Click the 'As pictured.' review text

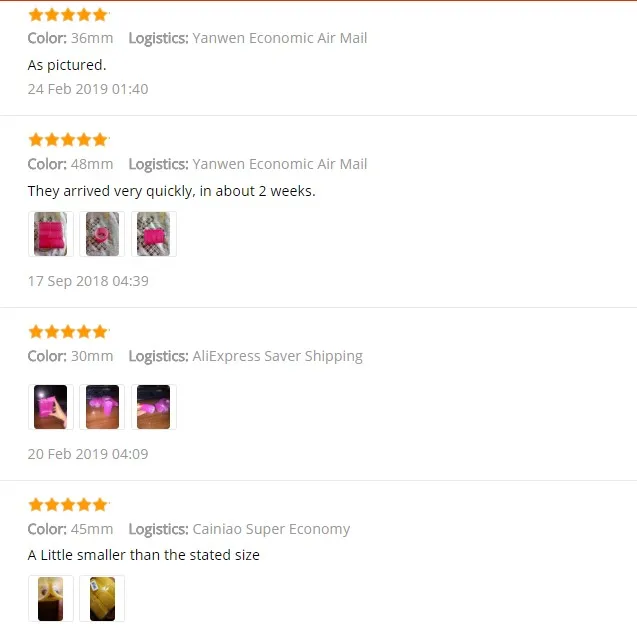click(67, 65)
